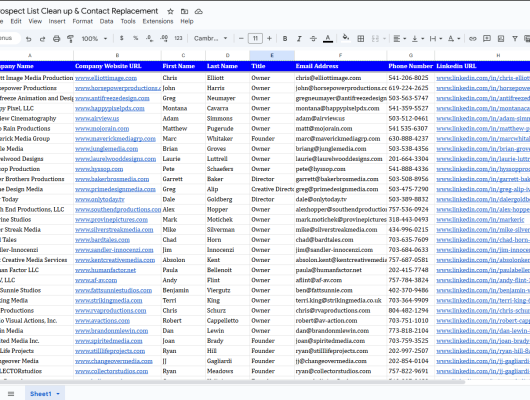Open the www.humanfactor.net link
Image resolution: width=530 pixels, height=400 pixels.
click(105, 270)
